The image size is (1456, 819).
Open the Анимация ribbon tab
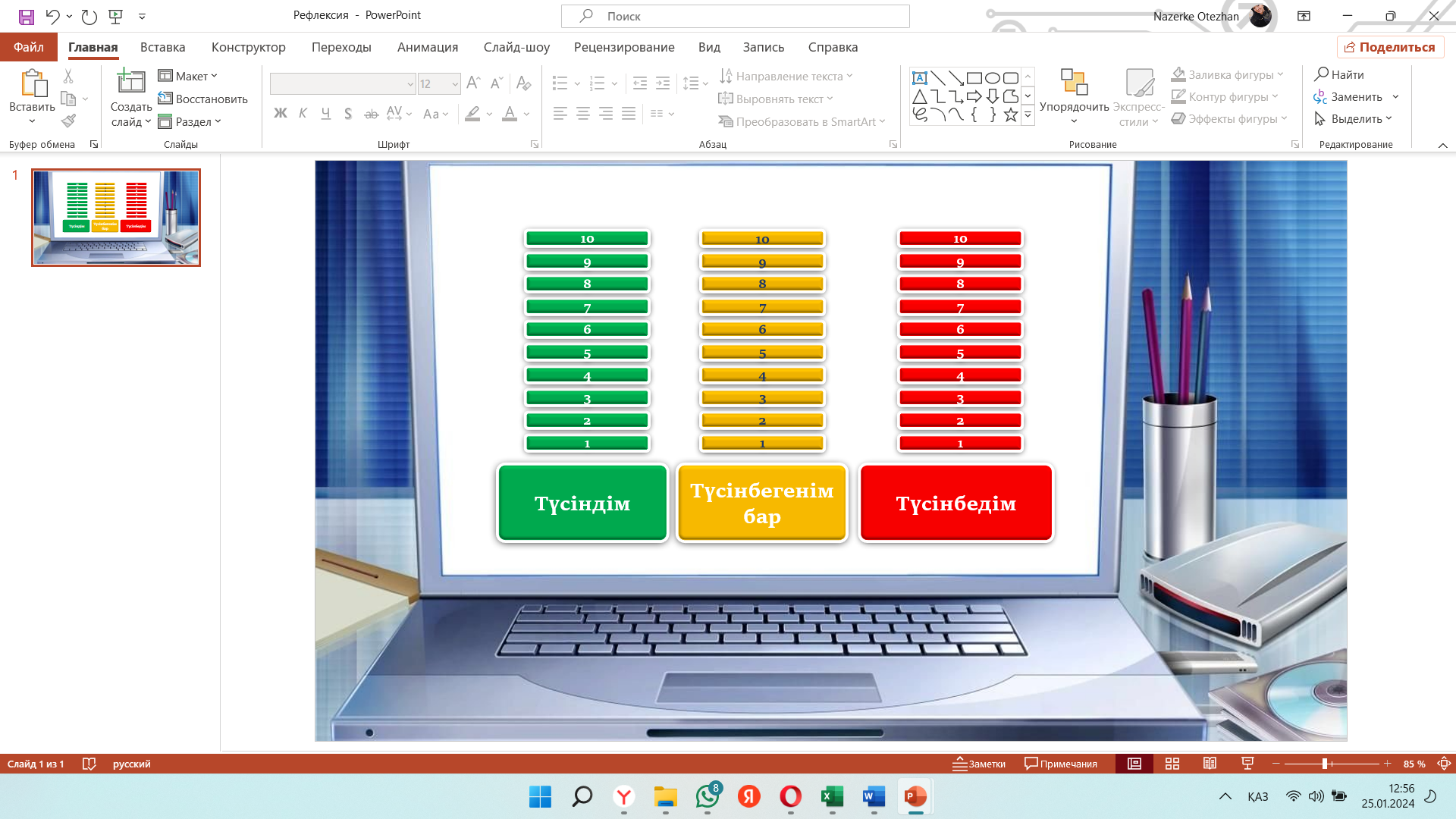(428, 47)
